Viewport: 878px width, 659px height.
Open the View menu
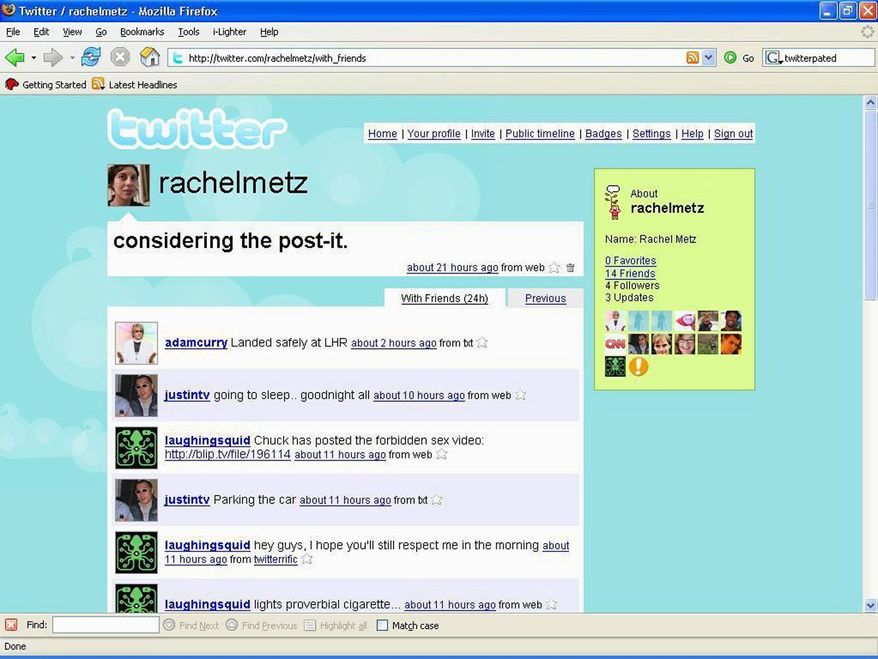pos(72,32)
